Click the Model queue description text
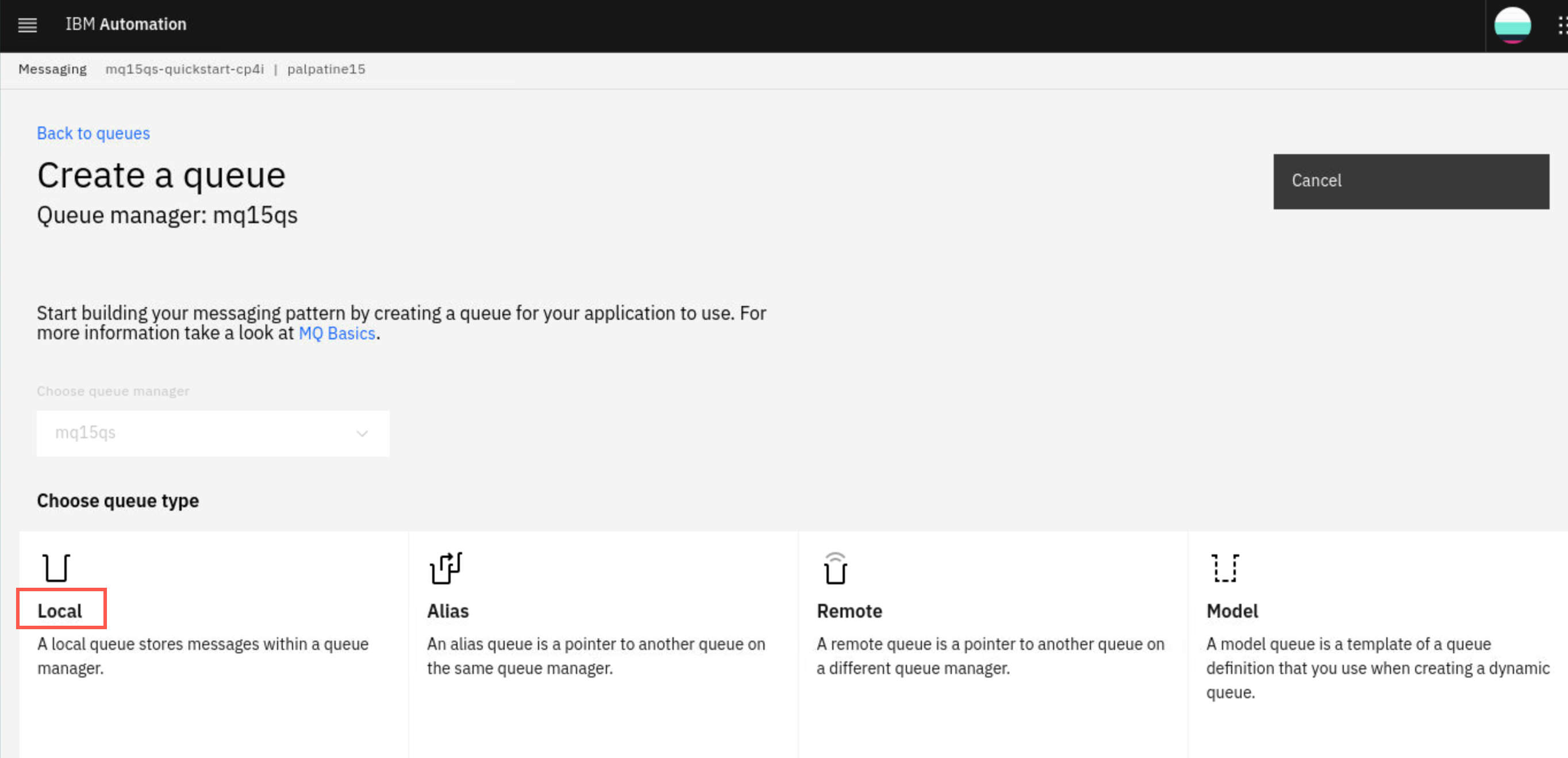The width and height of the screenshot is (1568, 758). tap(1378, 668)
